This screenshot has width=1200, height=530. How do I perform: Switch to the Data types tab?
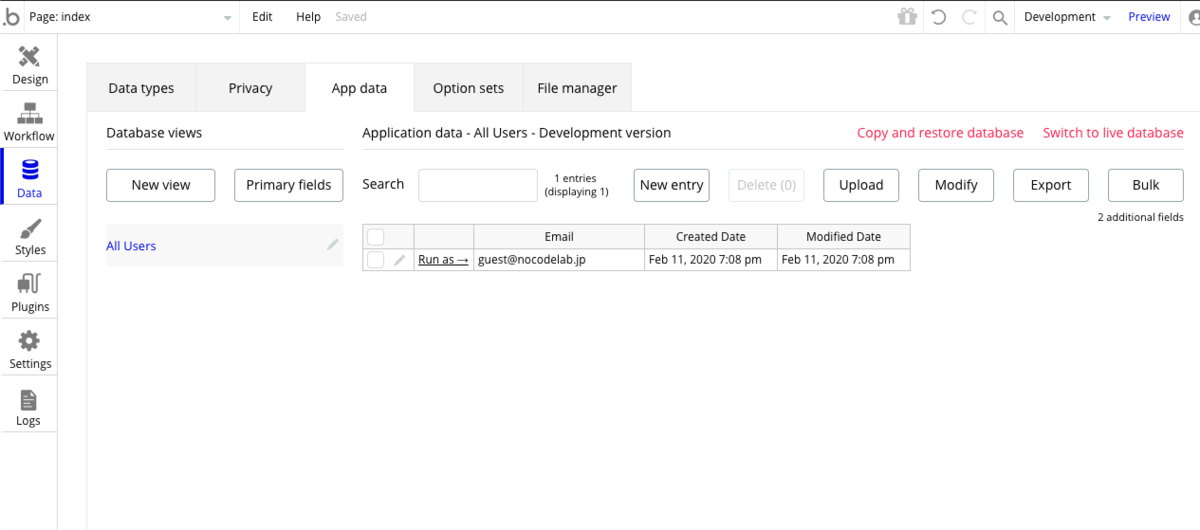point(141,88)
